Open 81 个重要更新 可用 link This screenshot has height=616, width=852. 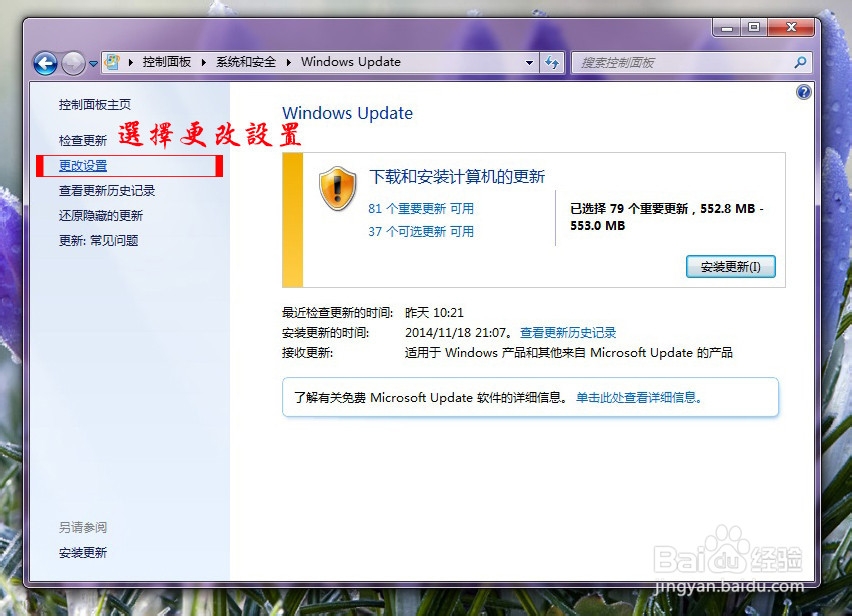click(x=421, y=209)
